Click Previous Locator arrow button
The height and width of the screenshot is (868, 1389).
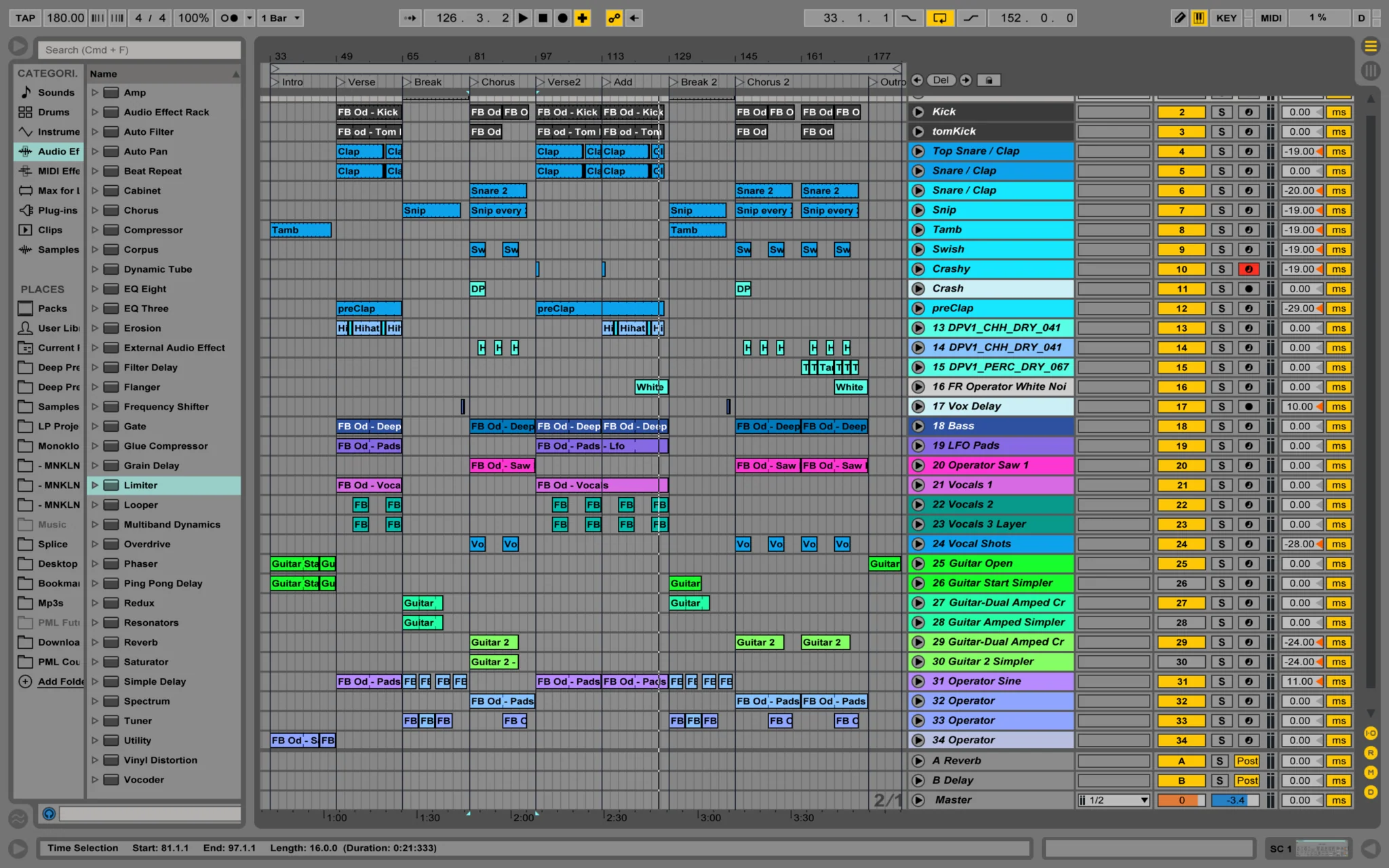917,80
